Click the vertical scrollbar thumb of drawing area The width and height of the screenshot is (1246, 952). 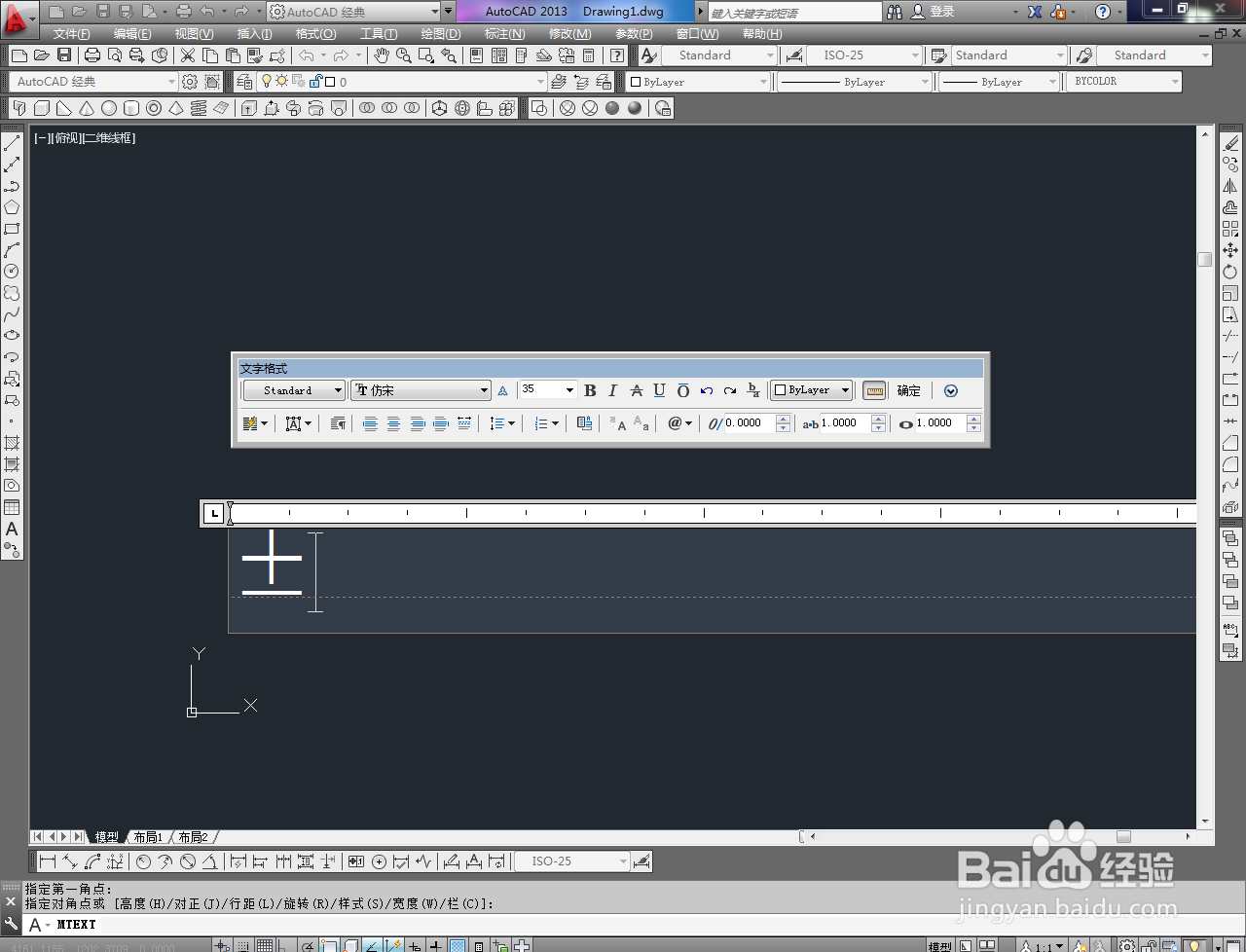tap(1205, 259)
